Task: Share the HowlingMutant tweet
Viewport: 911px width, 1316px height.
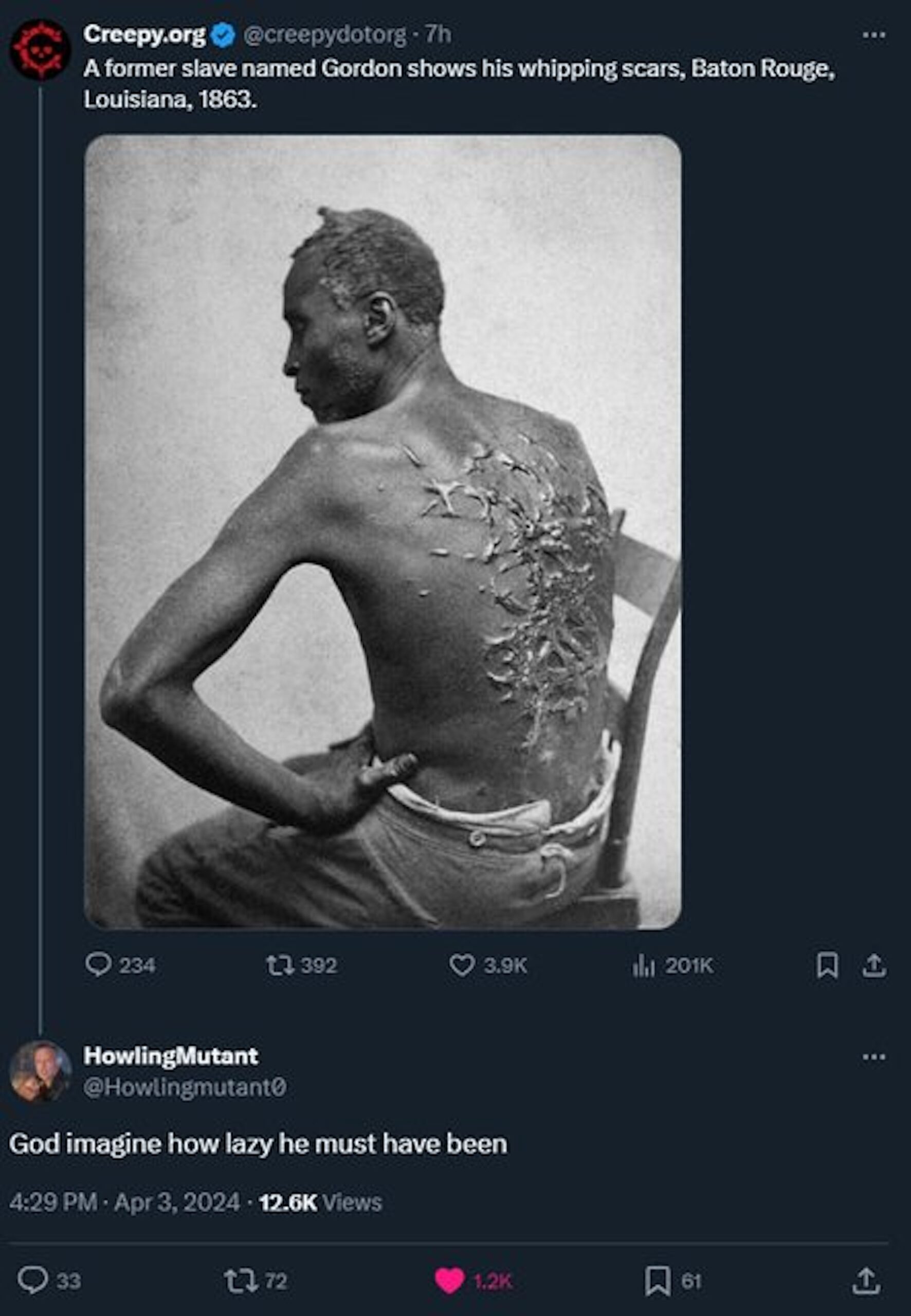Action: tap(866, 1281)
